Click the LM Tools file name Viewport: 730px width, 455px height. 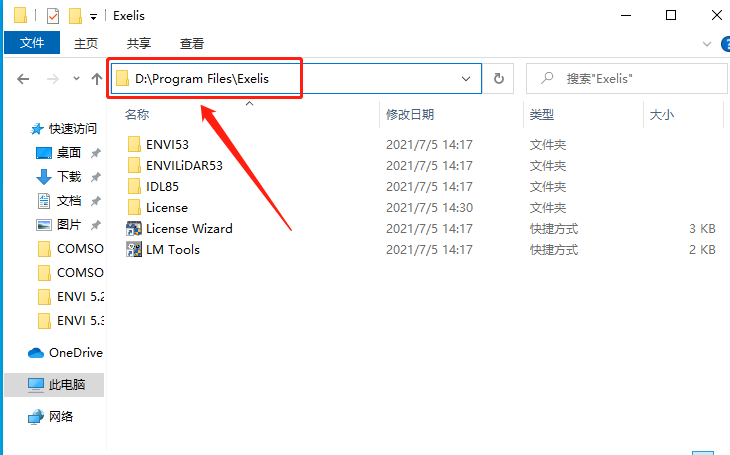173,250
